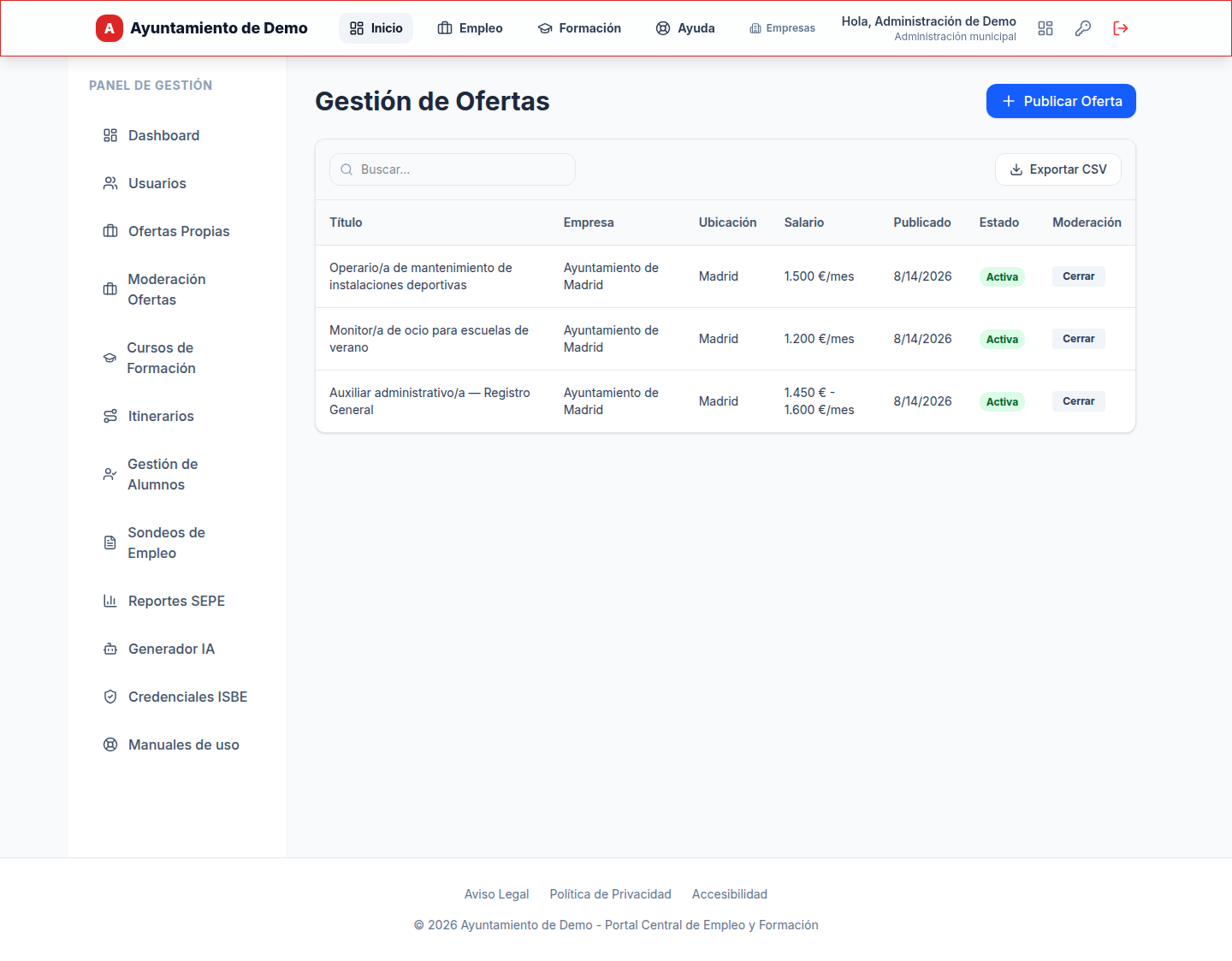
Task: Click 'Auxiliar administrativo/a — Registro General' title
Action: 429,401
